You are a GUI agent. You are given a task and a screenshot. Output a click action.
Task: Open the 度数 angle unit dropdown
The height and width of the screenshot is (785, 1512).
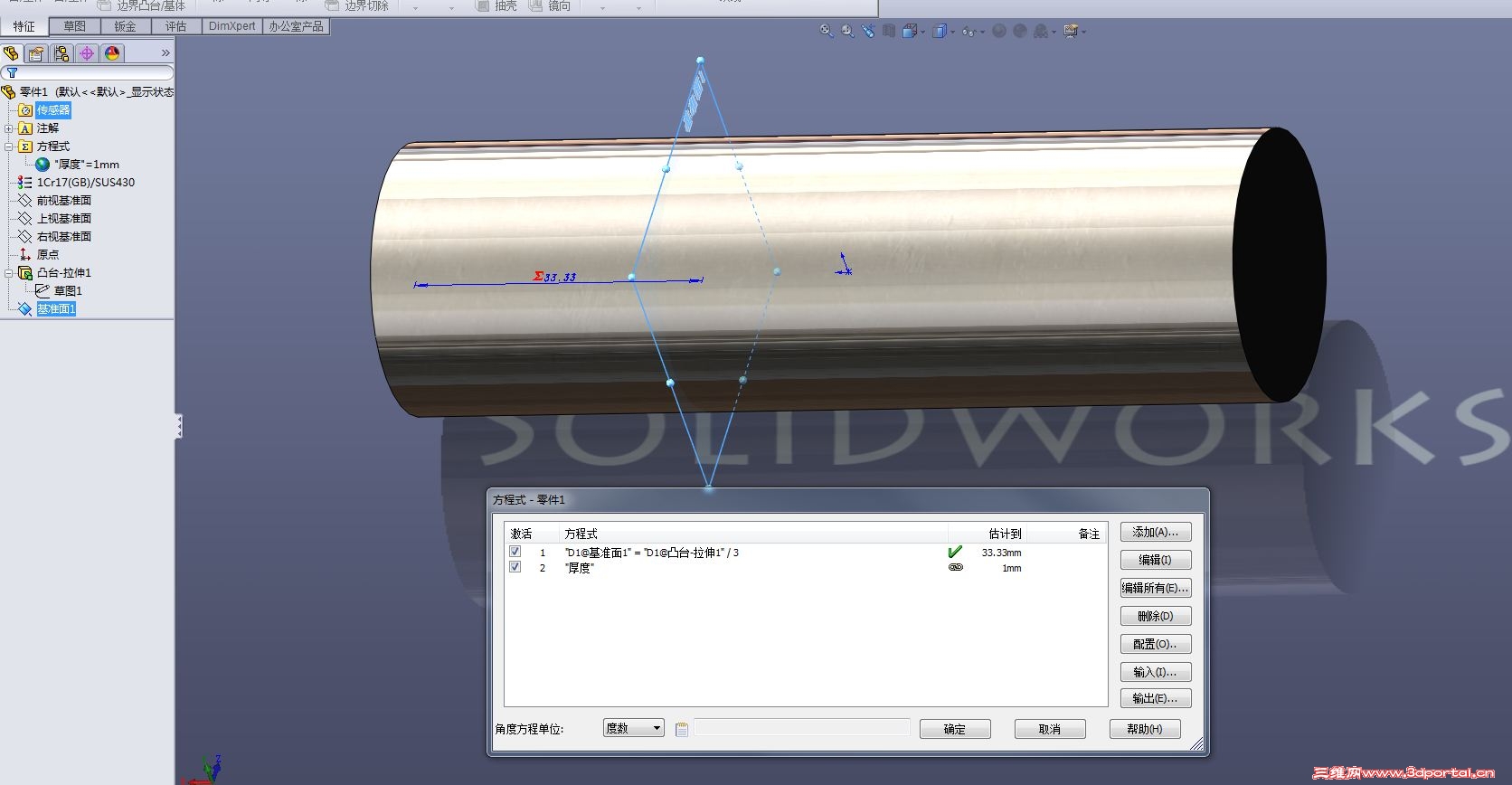pos(634,728)
